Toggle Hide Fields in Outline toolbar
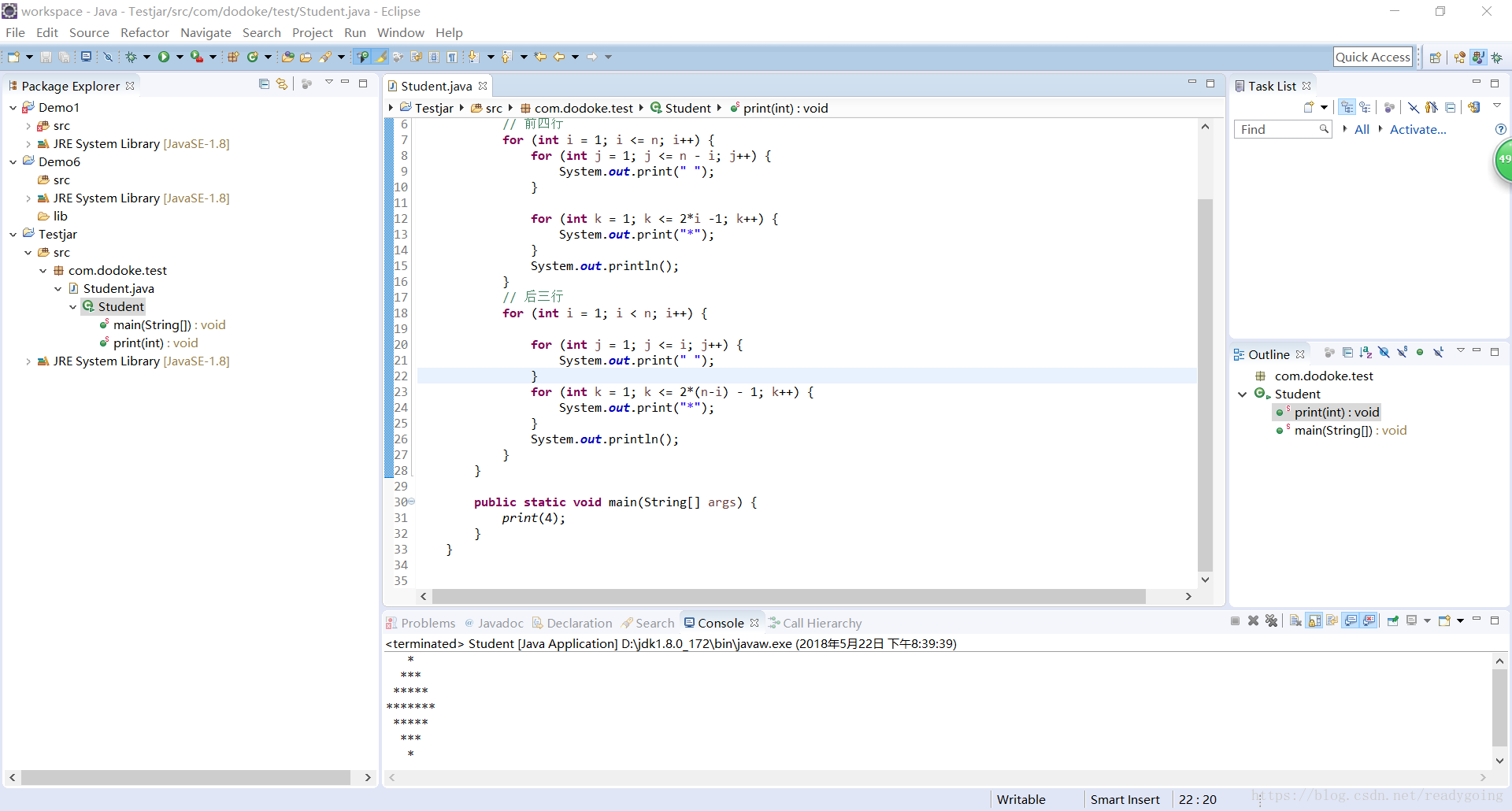 pos(1384,353)
